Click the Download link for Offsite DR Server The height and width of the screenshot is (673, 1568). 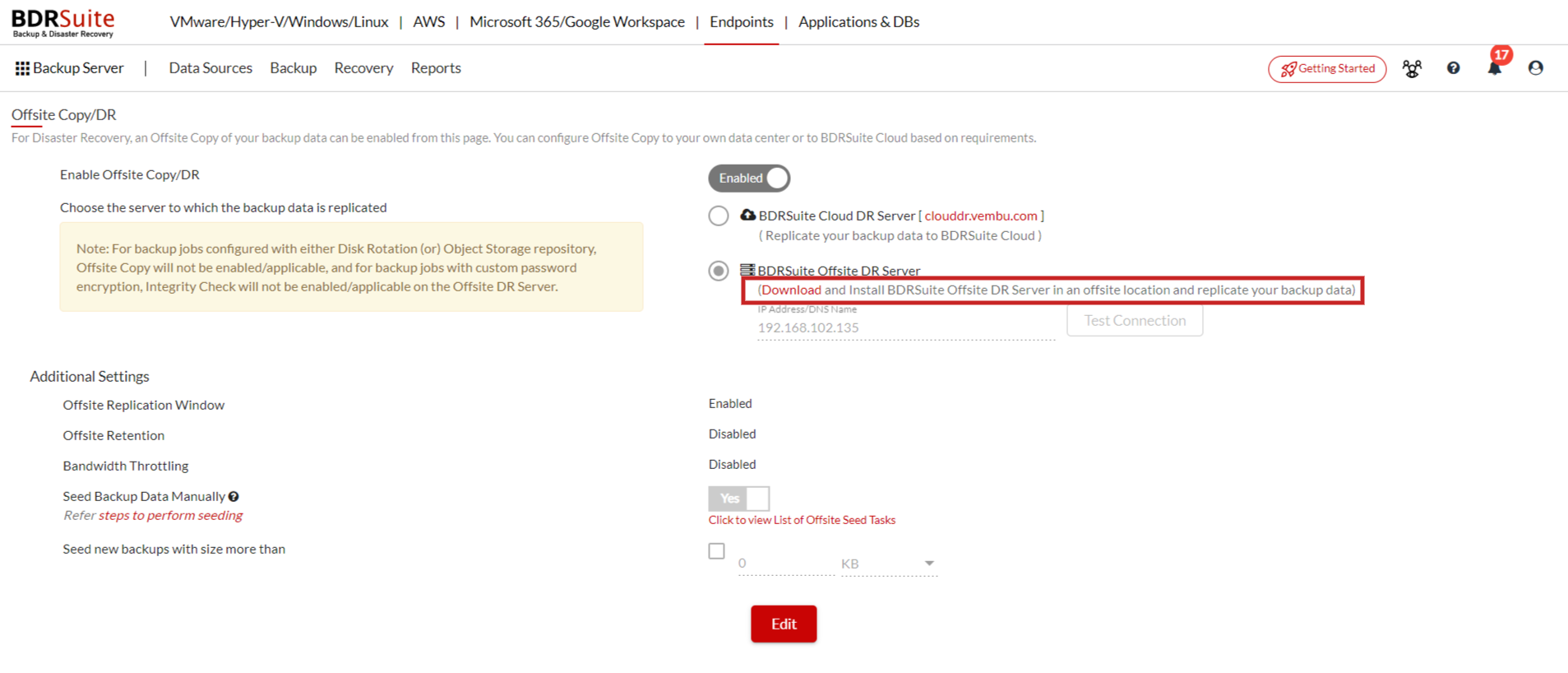pos(791,290)
